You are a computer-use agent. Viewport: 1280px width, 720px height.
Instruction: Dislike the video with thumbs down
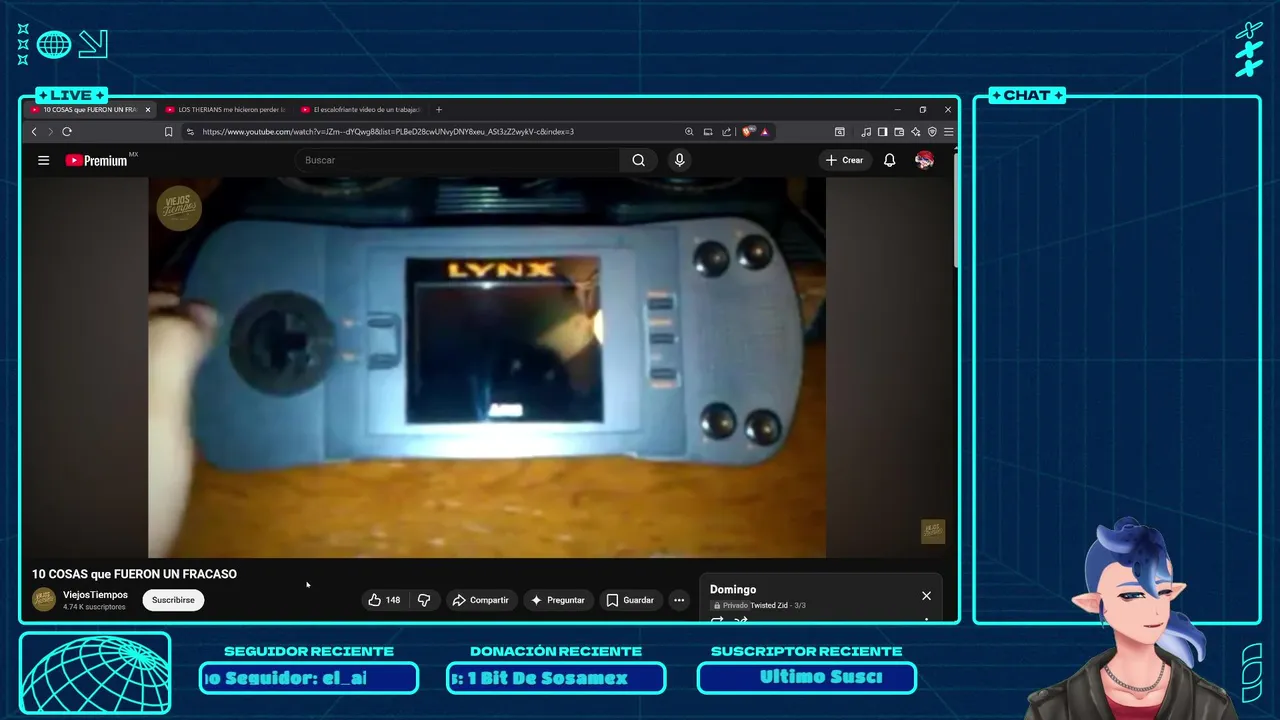[x=424, y=600]
